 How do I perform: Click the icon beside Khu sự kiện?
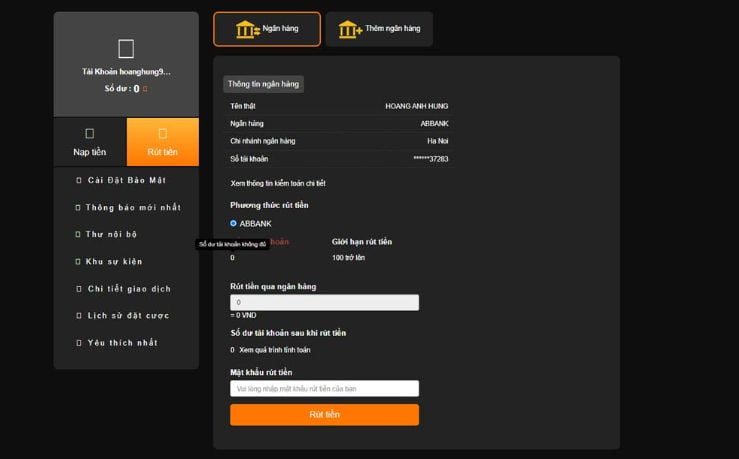78,262
